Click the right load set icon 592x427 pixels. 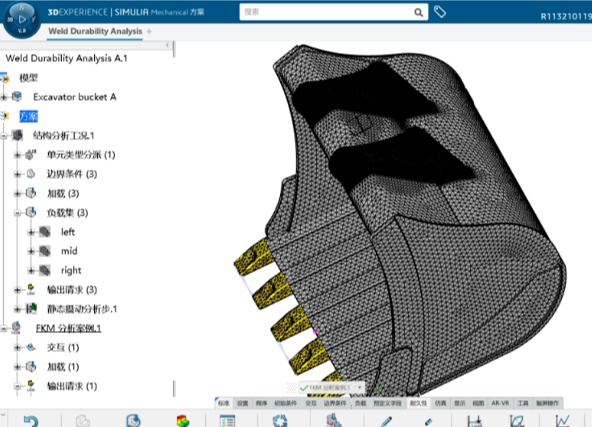click(x=45, y=270)
